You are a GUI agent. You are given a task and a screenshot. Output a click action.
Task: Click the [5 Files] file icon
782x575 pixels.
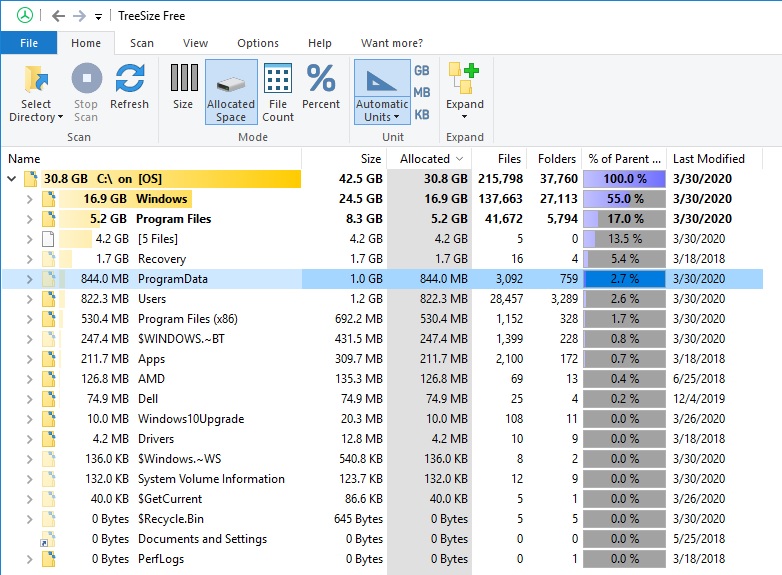point(48,239)
